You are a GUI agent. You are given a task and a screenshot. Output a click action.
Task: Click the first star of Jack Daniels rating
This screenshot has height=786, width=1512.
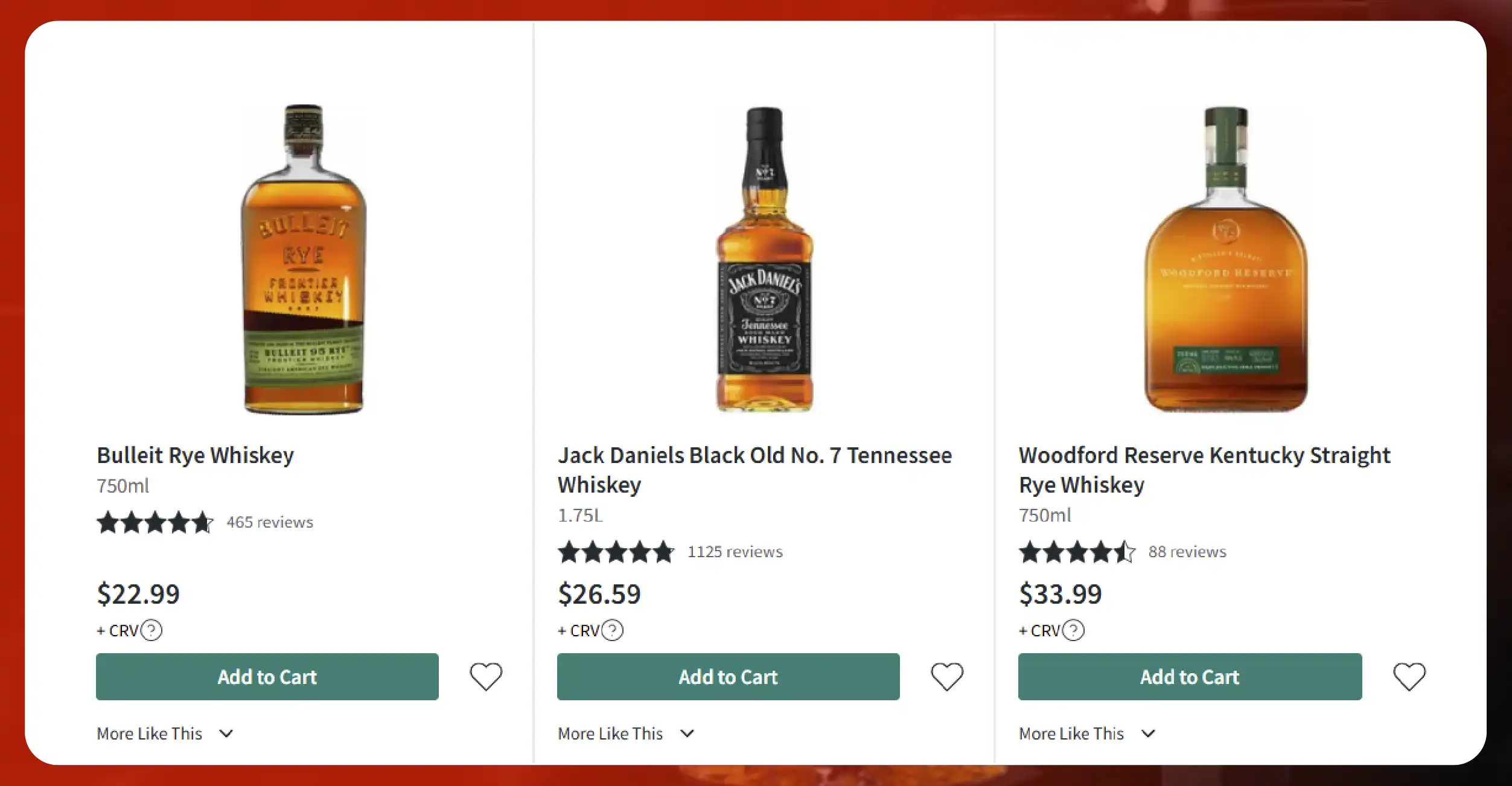point(569,551)
